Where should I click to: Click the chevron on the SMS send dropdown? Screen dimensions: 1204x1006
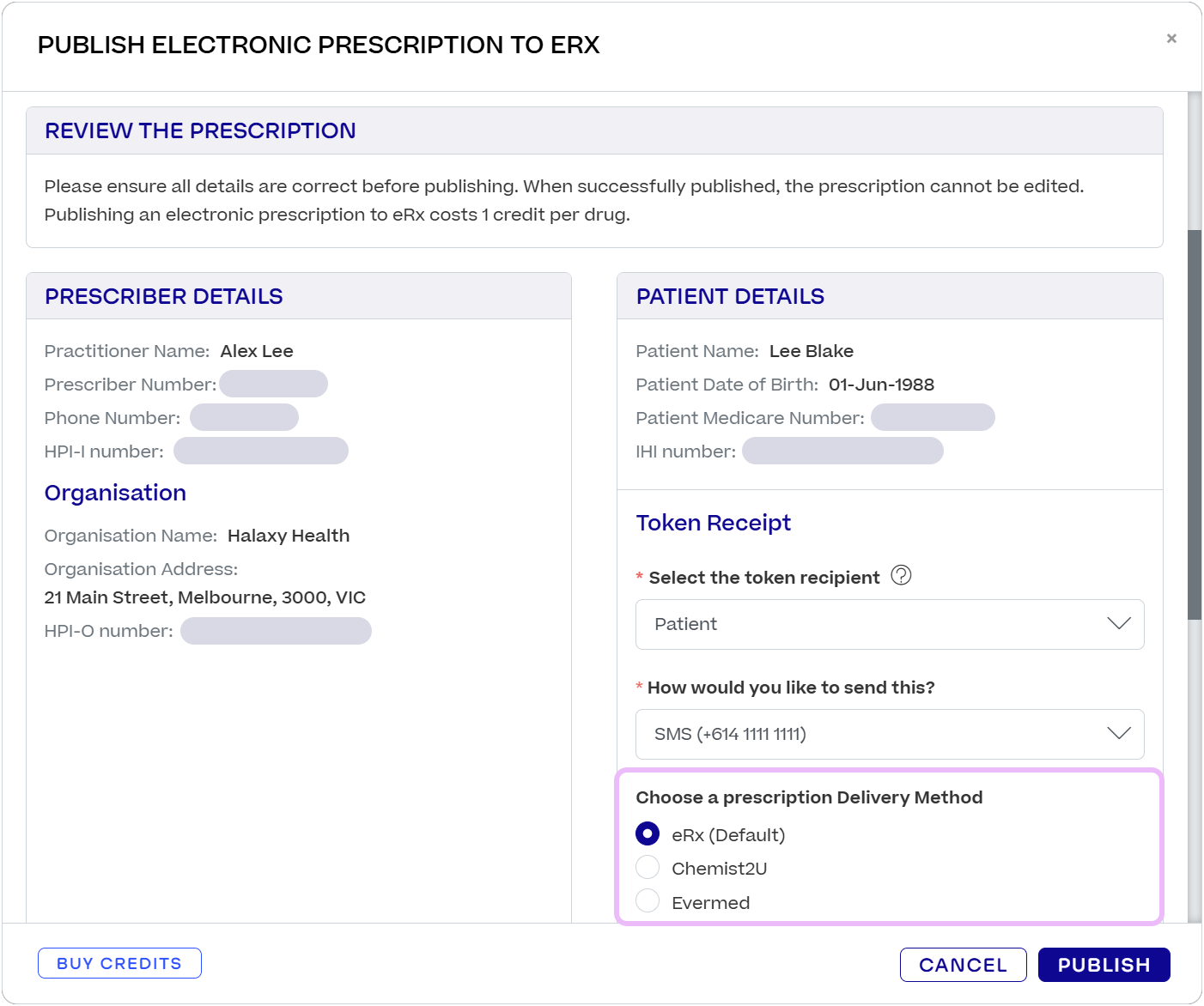(x=1118, y=734)
